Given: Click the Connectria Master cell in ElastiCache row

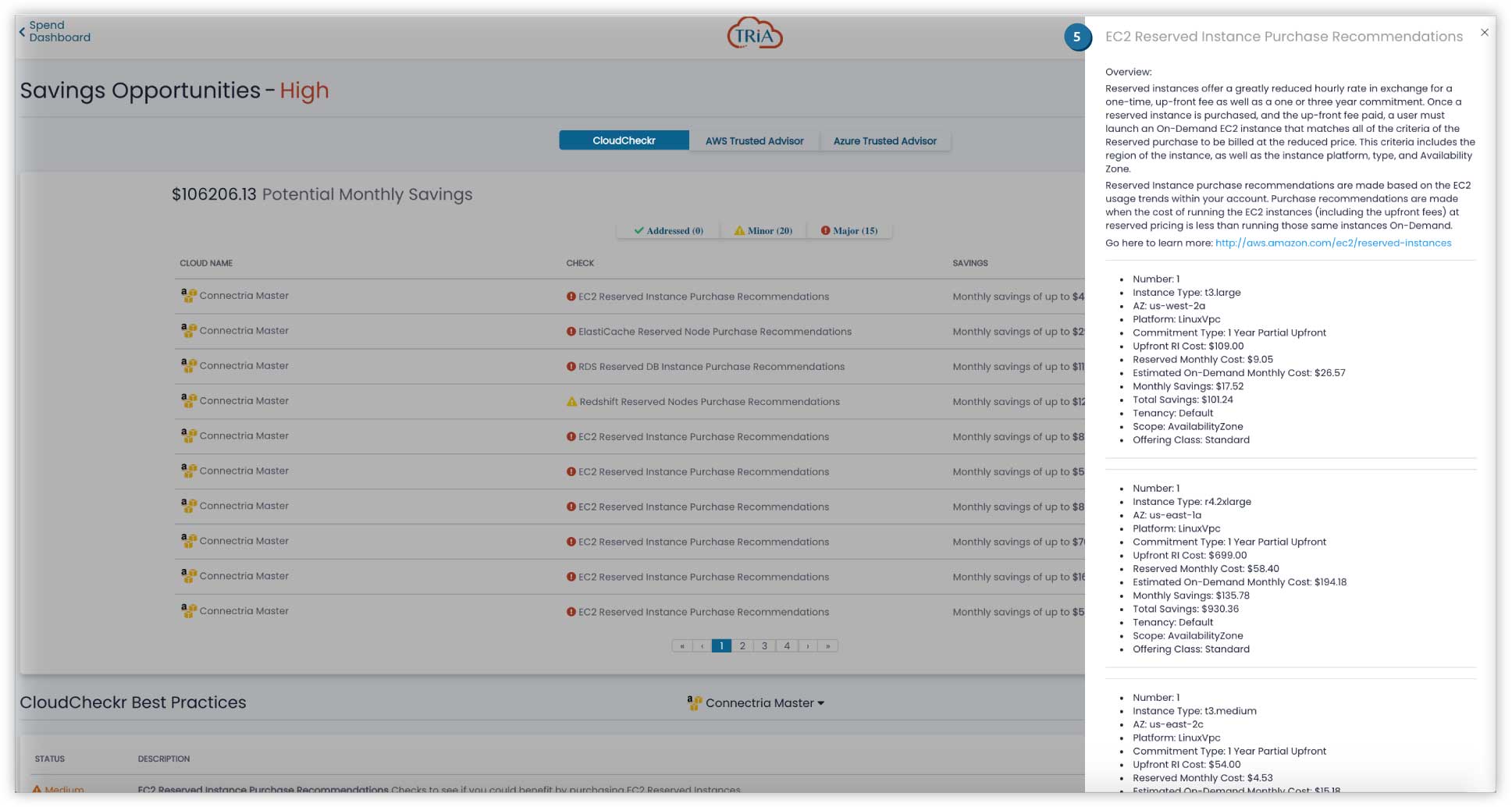Looking at the screenshot, I should click(x=244, y=331).
